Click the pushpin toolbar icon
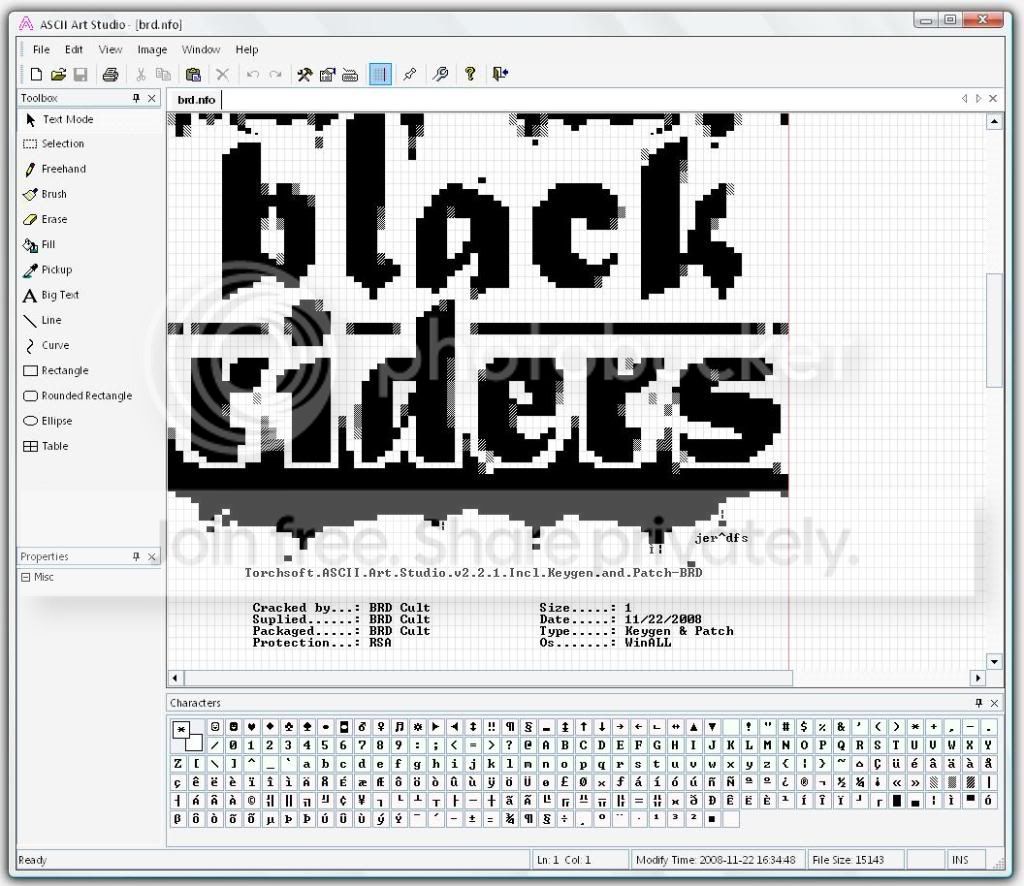Viewport: 1024px width, 886px height. click(x=409, y=74)
